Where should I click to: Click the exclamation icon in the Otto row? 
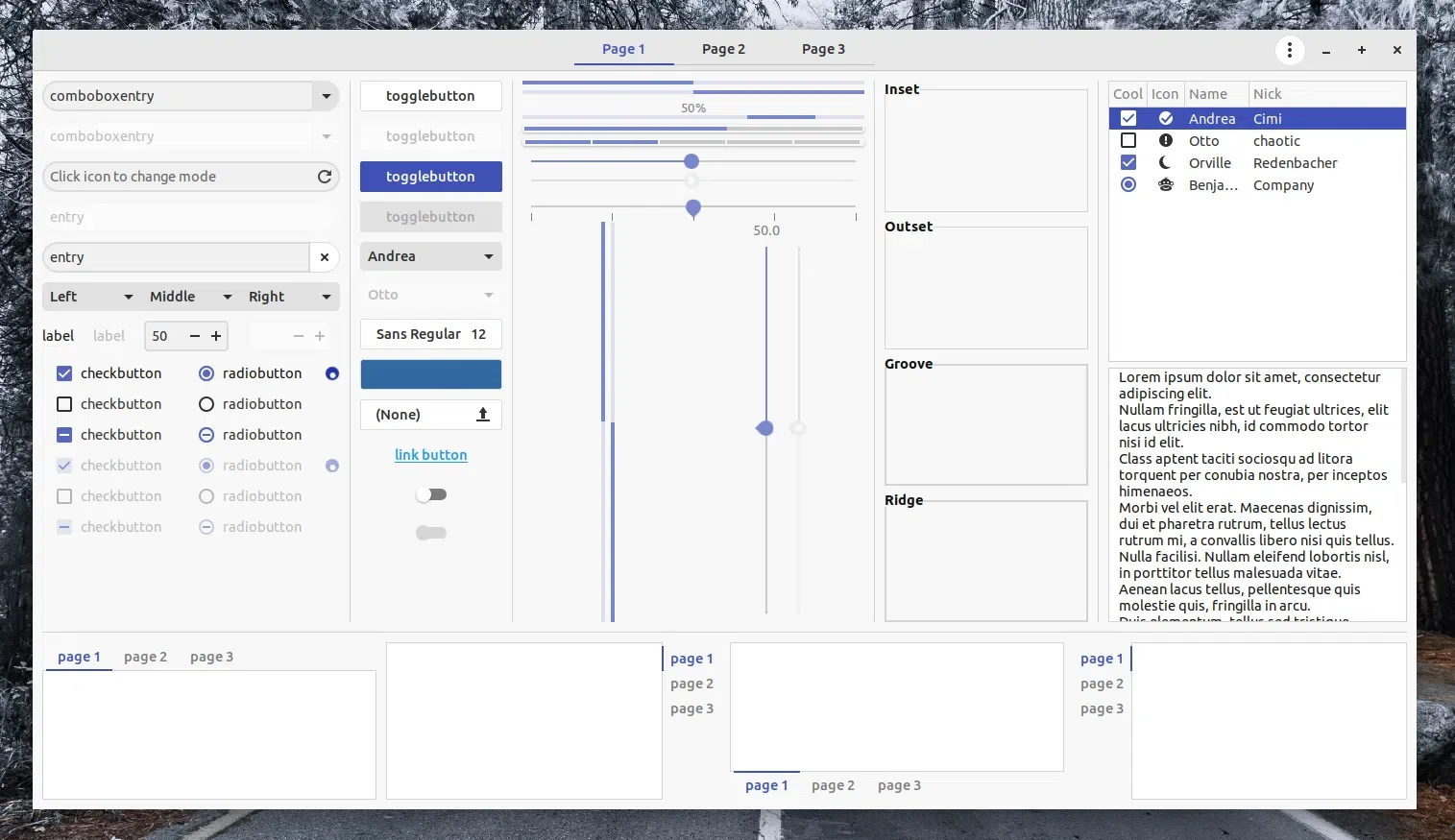point(1166,141)
